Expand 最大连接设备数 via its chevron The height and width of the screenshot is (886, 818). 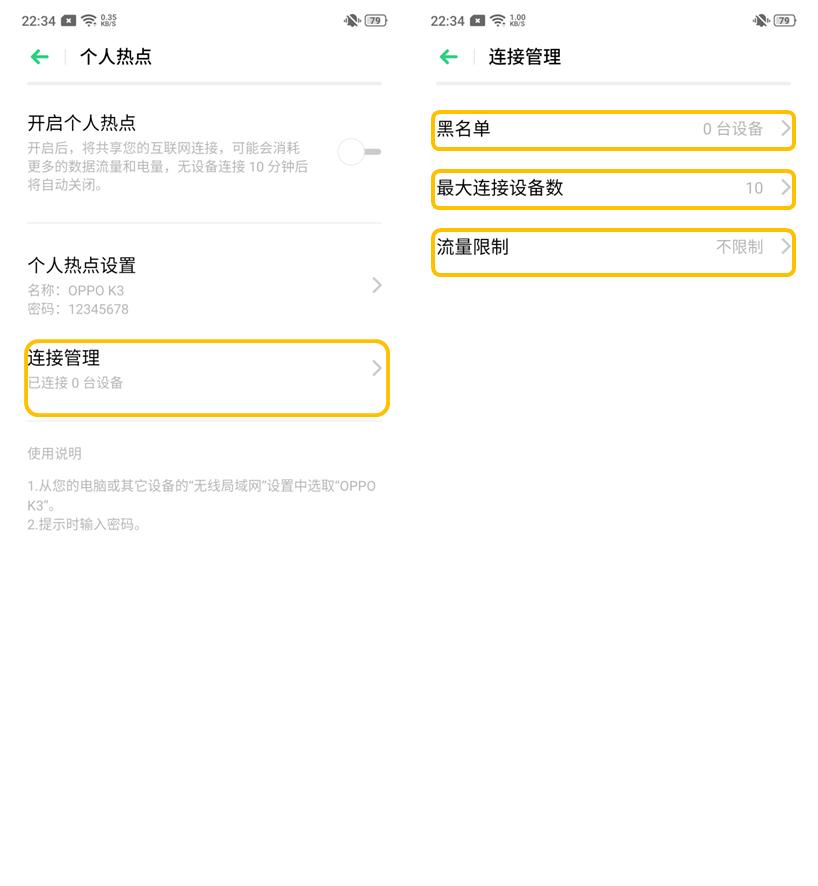[x=786, y=188]
